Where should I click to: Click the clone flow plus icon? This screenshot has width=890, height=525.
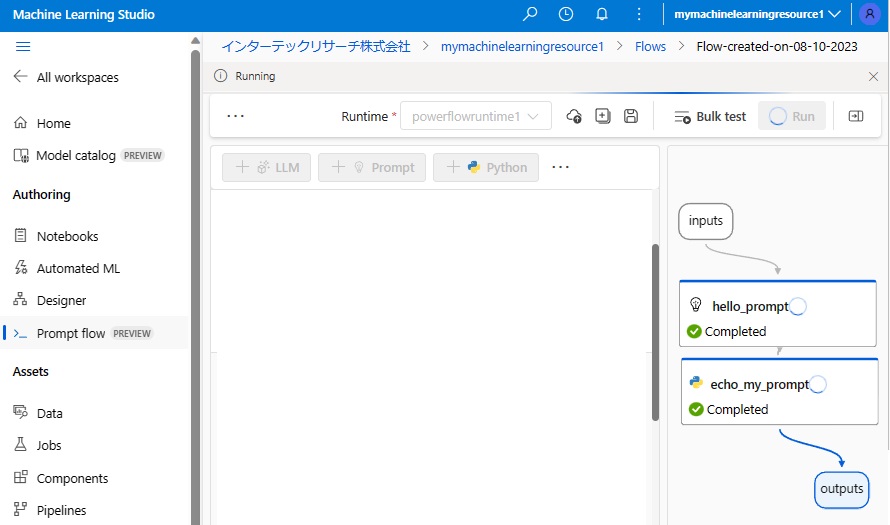pos(602,116)
